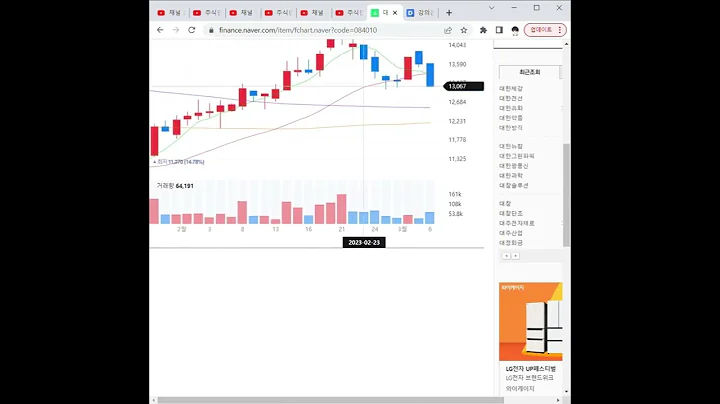
Task: Open 대한광통신 stock link
Action: [x=514, y=166]
